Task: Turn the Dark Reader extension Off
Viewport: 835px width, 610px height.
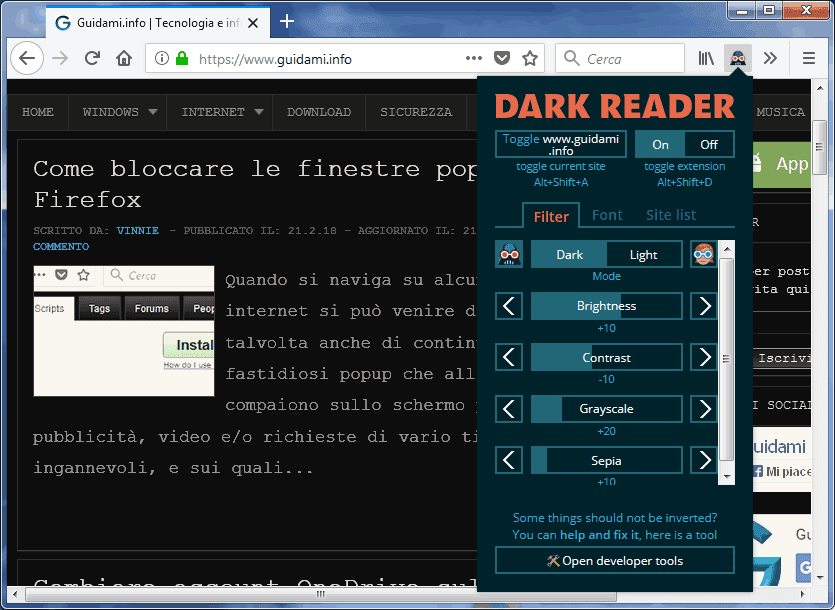Action: point(709,144)
